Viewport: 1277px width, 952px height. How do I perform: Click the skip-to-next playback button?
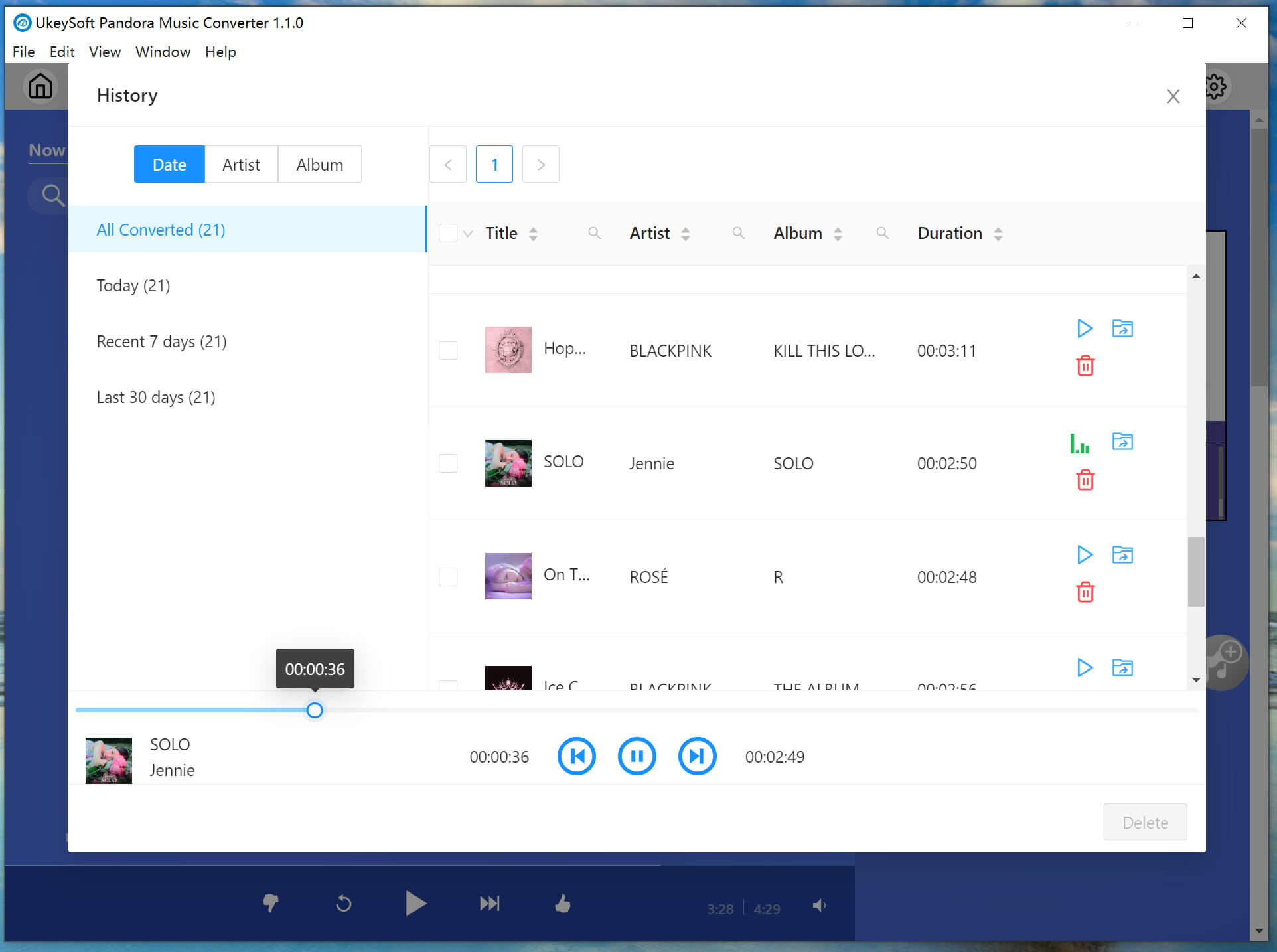coord(697,757)
